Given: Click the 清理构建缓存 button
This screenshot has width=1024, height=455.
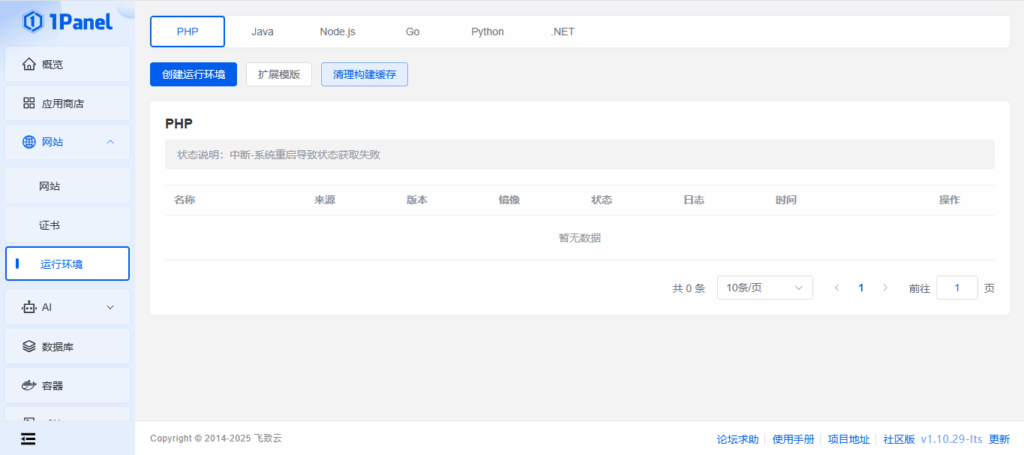Looking at the screenshot, I should click(364, 75).
